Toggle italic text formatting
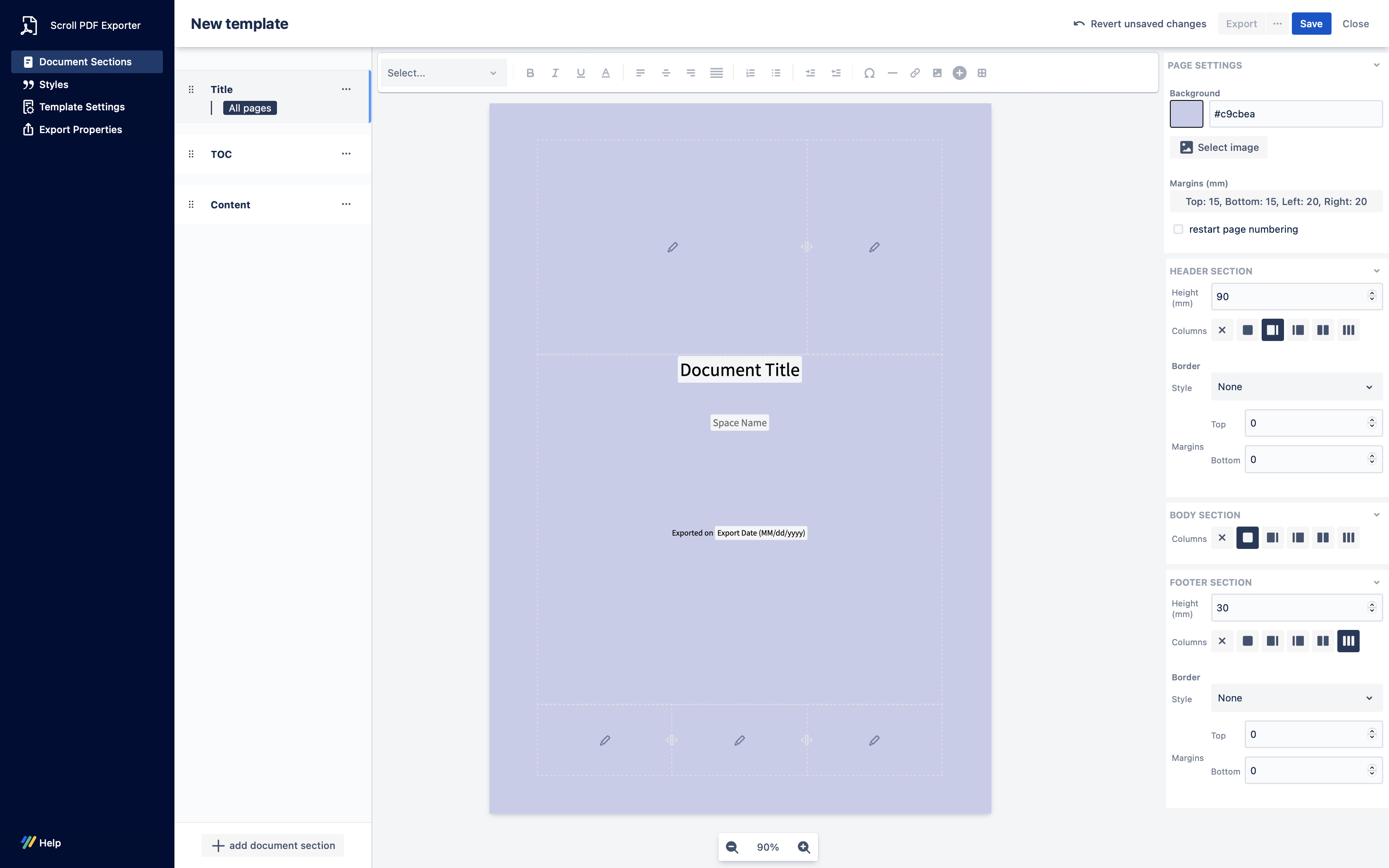The image size is (1389, 868). 555,73
